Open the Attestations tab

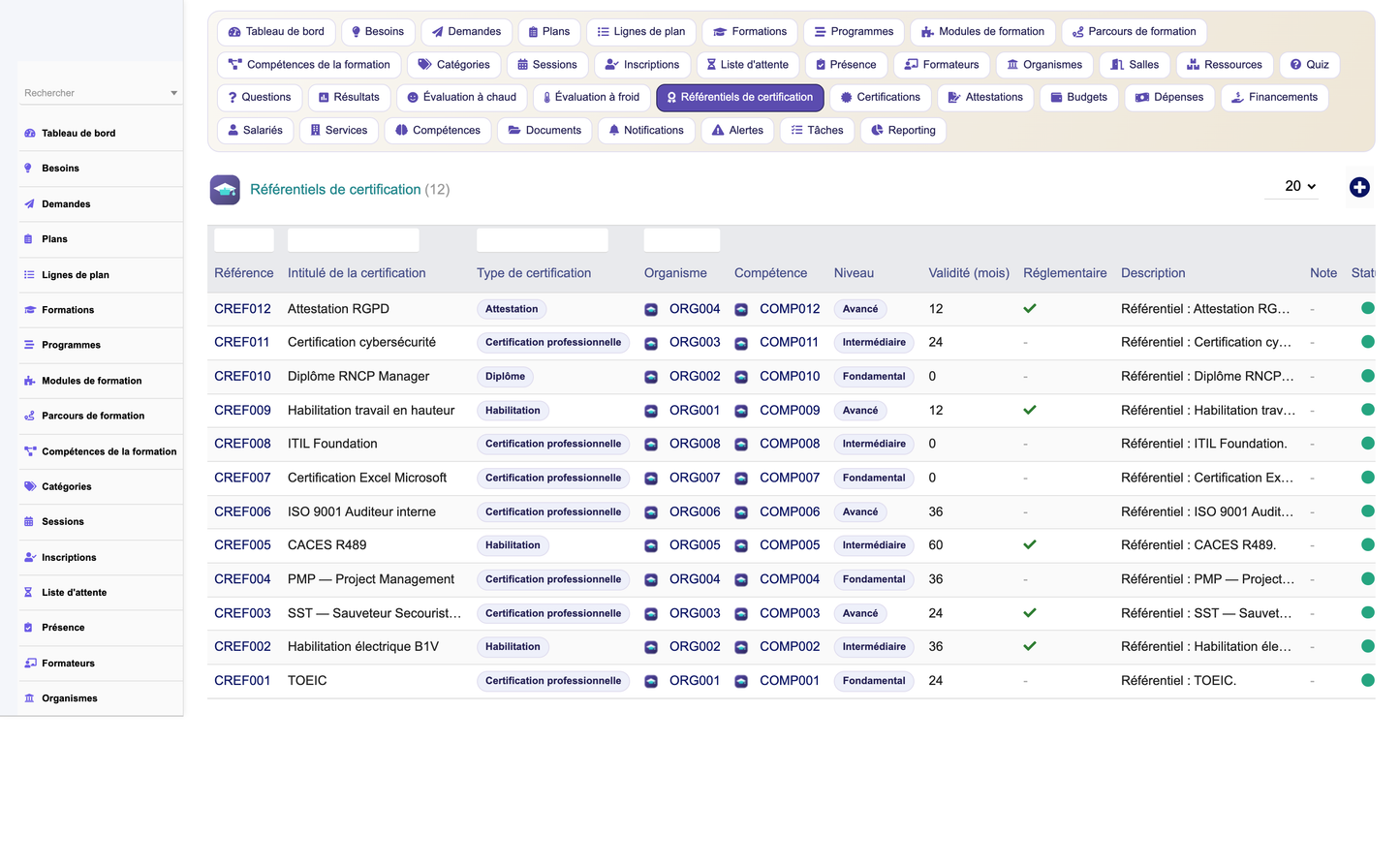[985, 98]
